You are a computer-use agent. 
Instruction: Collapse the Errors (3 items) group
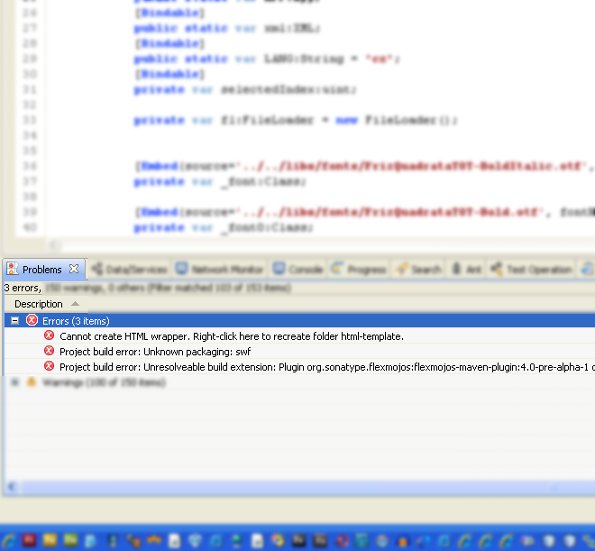15,321
